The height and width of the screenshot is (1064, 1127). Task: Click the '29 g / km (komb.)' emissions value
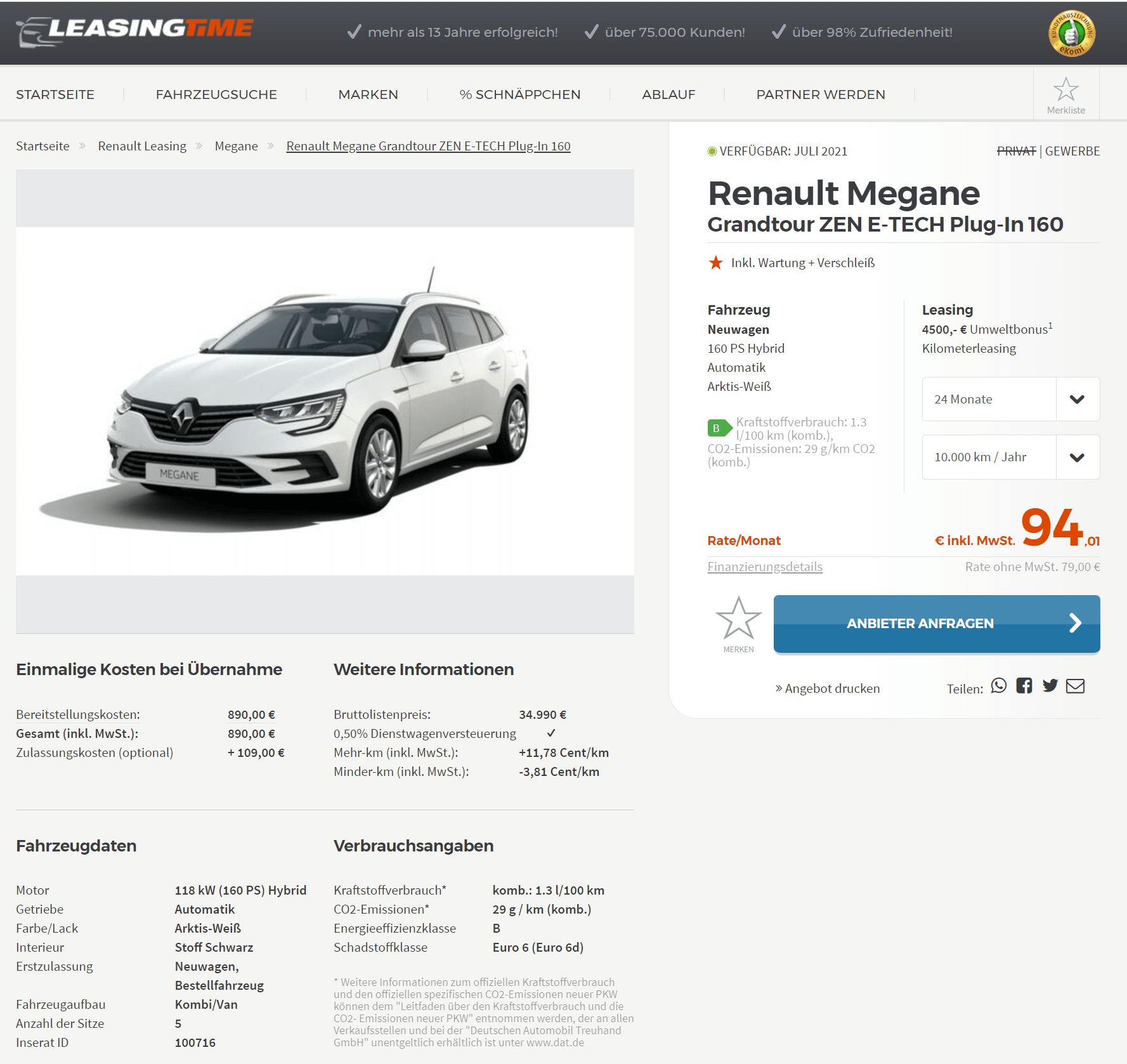tap(542, 909)
